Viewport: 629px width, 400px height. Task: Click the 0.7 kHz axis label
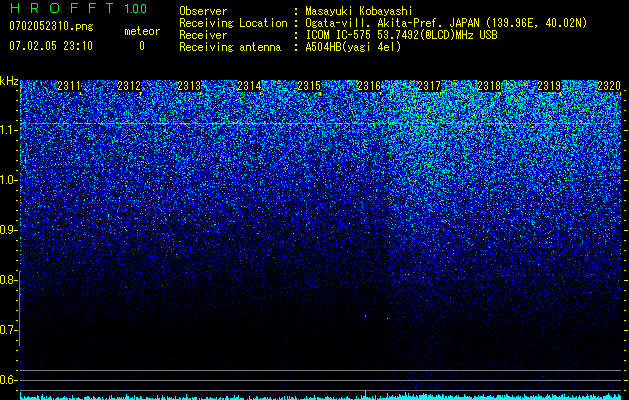(8, 330)
